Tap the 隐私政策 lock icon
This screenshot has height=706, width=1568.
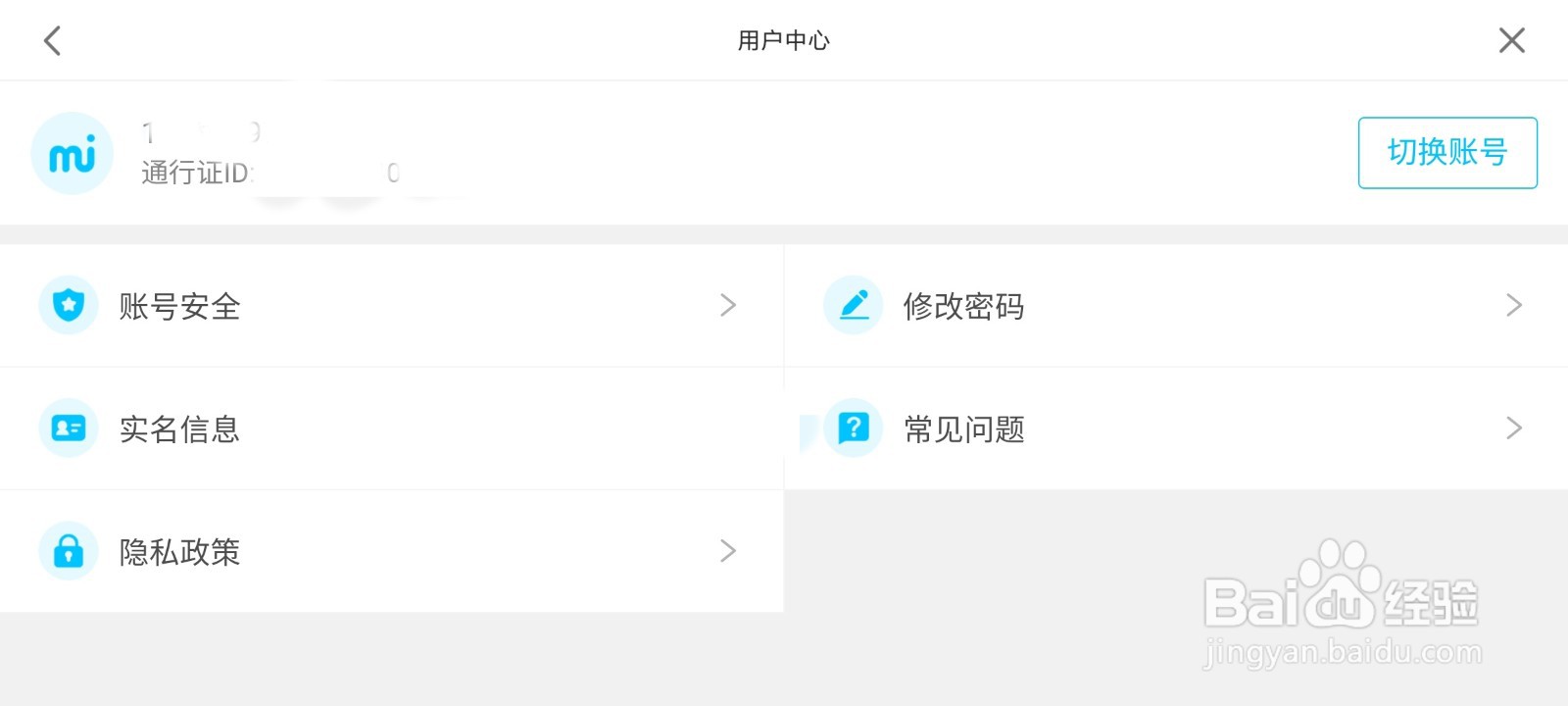click(69, 551)
